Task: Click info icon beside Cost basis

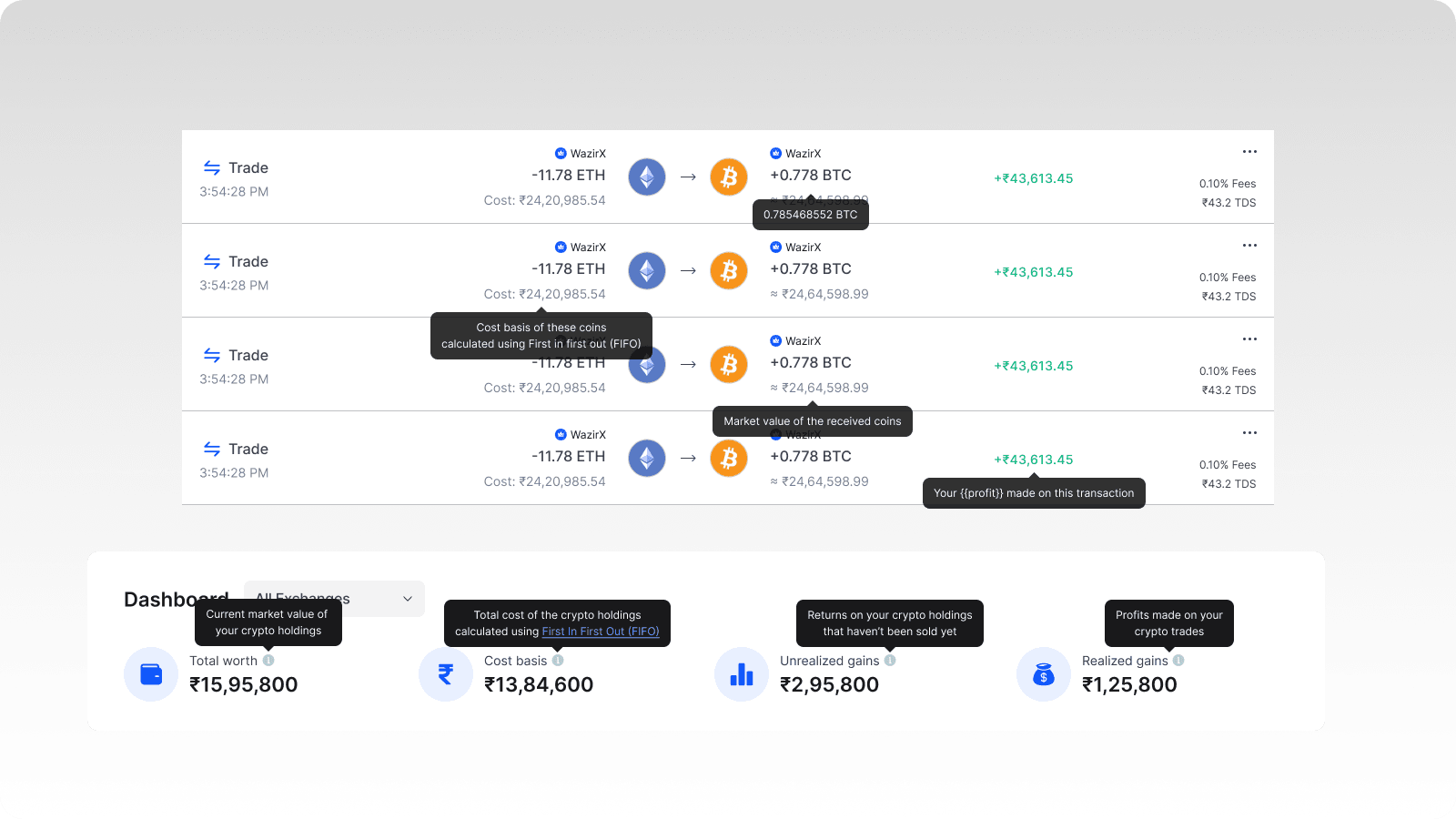Action: pos(558,661)
